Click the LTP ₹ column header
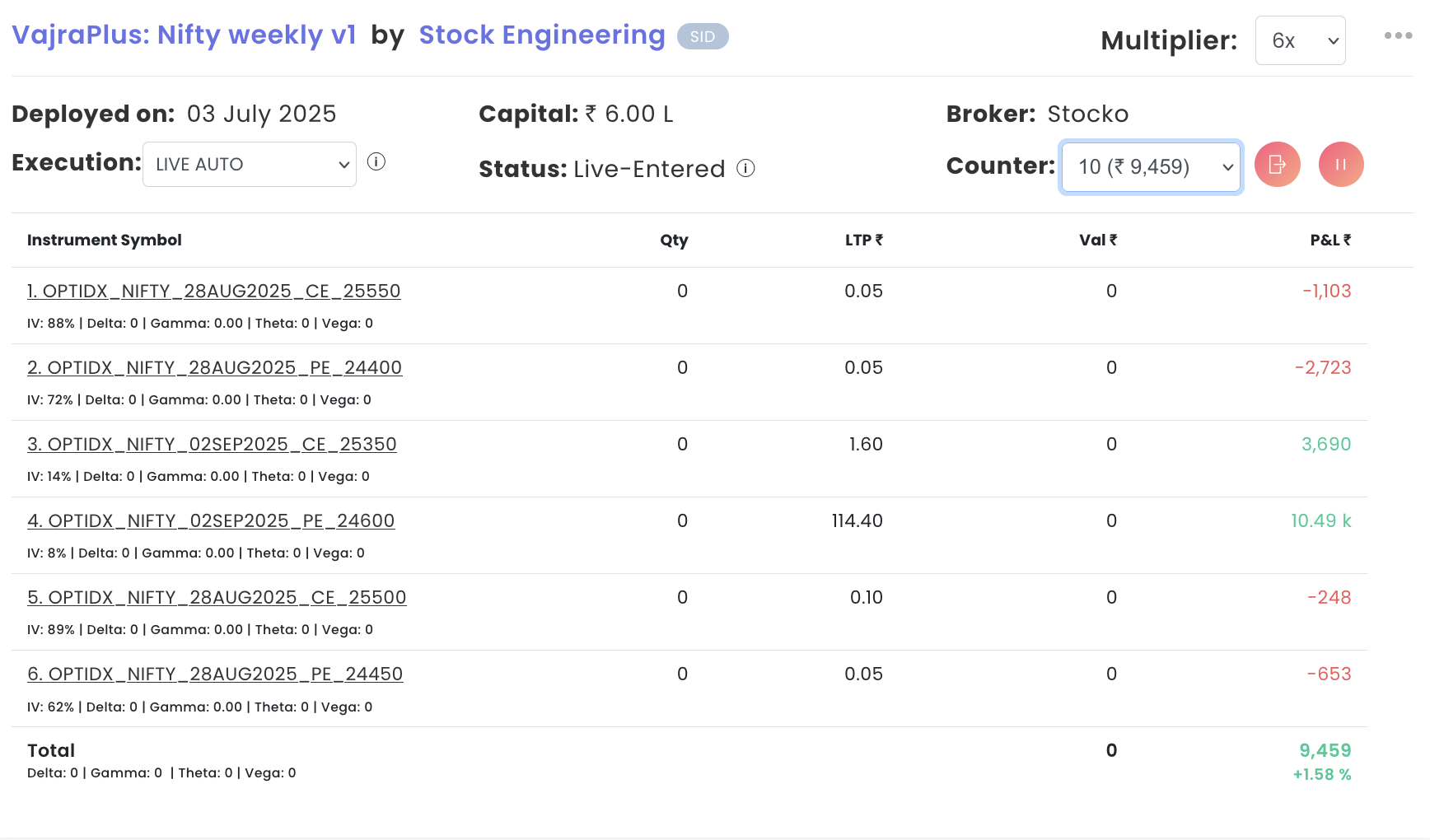 (x=863, y=240)
